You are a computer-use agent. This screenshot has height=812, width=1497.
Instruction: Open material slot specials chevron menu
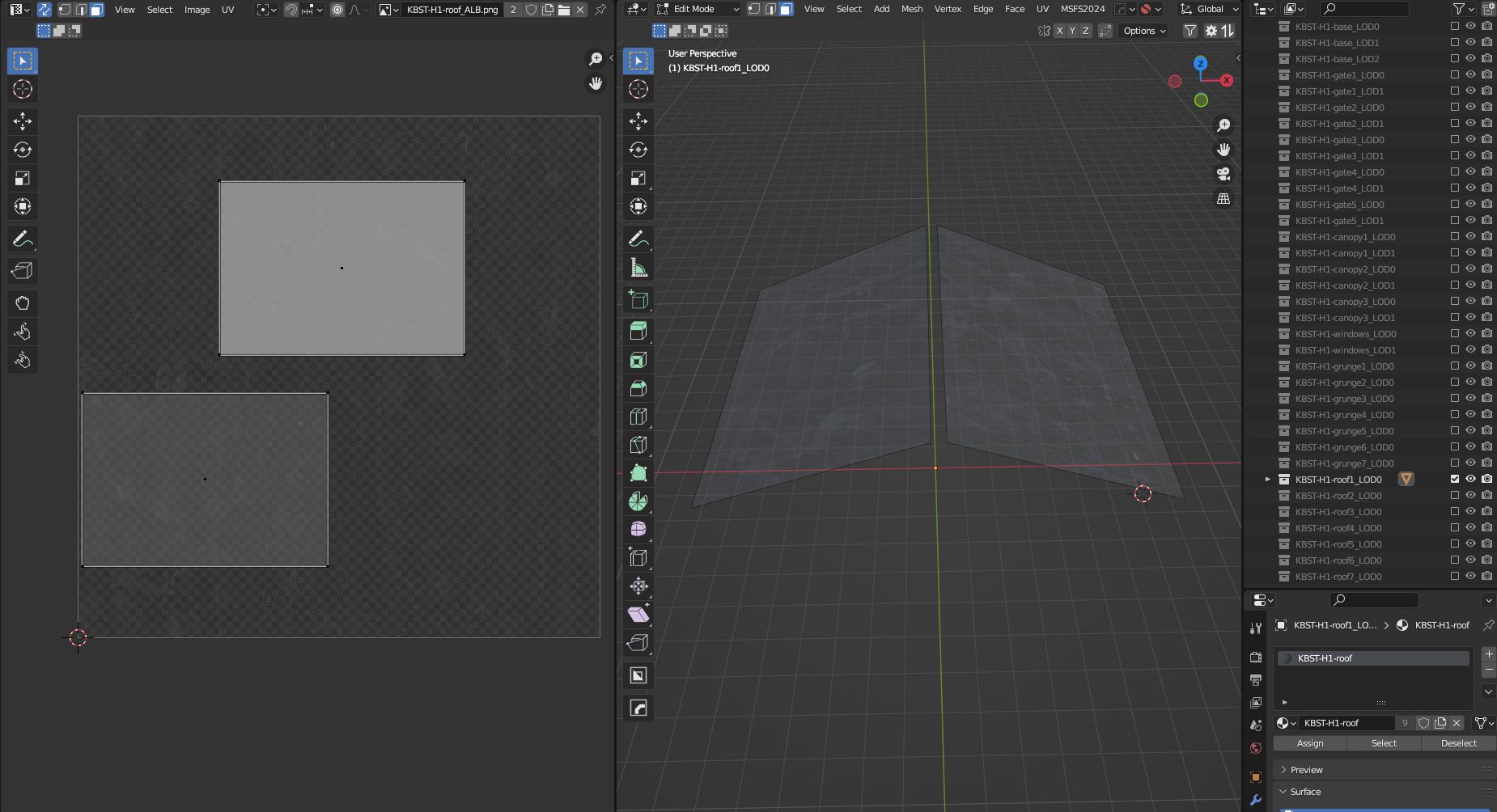[x=1488, y=691]
